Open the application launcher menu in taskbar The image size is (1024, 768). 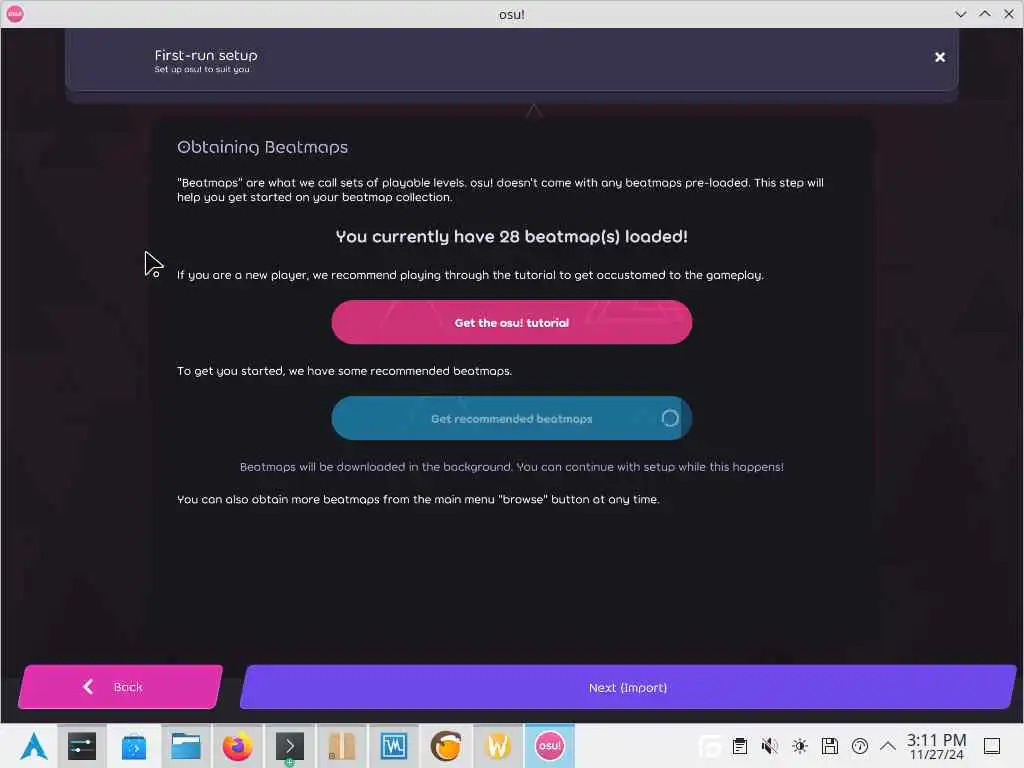33,746
